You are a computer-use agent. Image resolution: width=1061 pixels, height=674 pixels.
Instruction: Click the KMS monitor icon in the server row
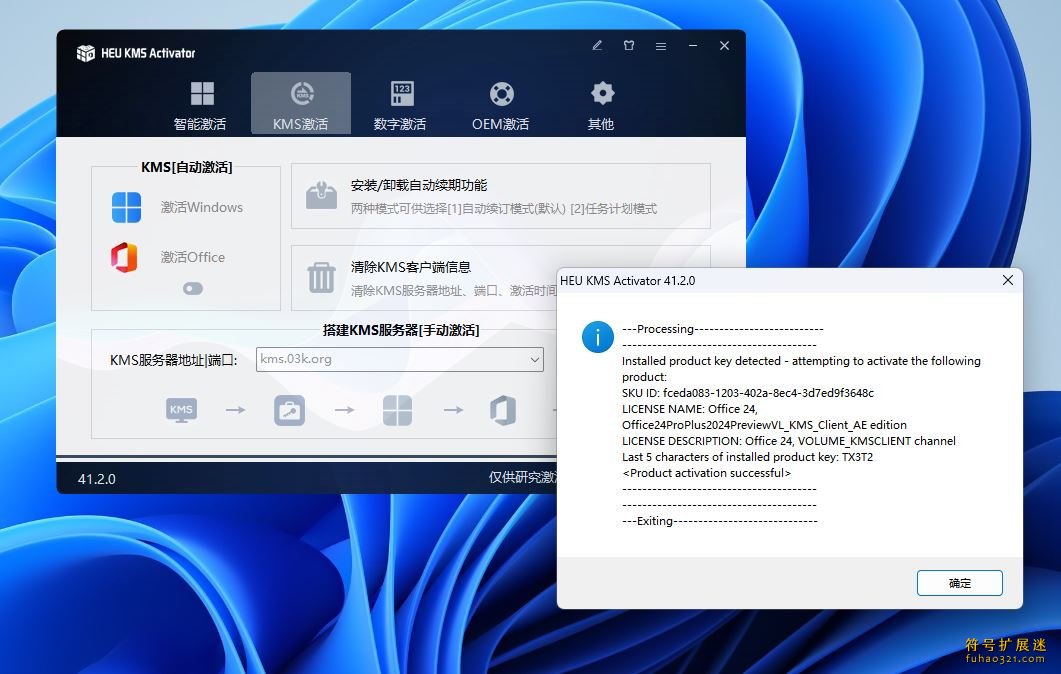point(181,410)
